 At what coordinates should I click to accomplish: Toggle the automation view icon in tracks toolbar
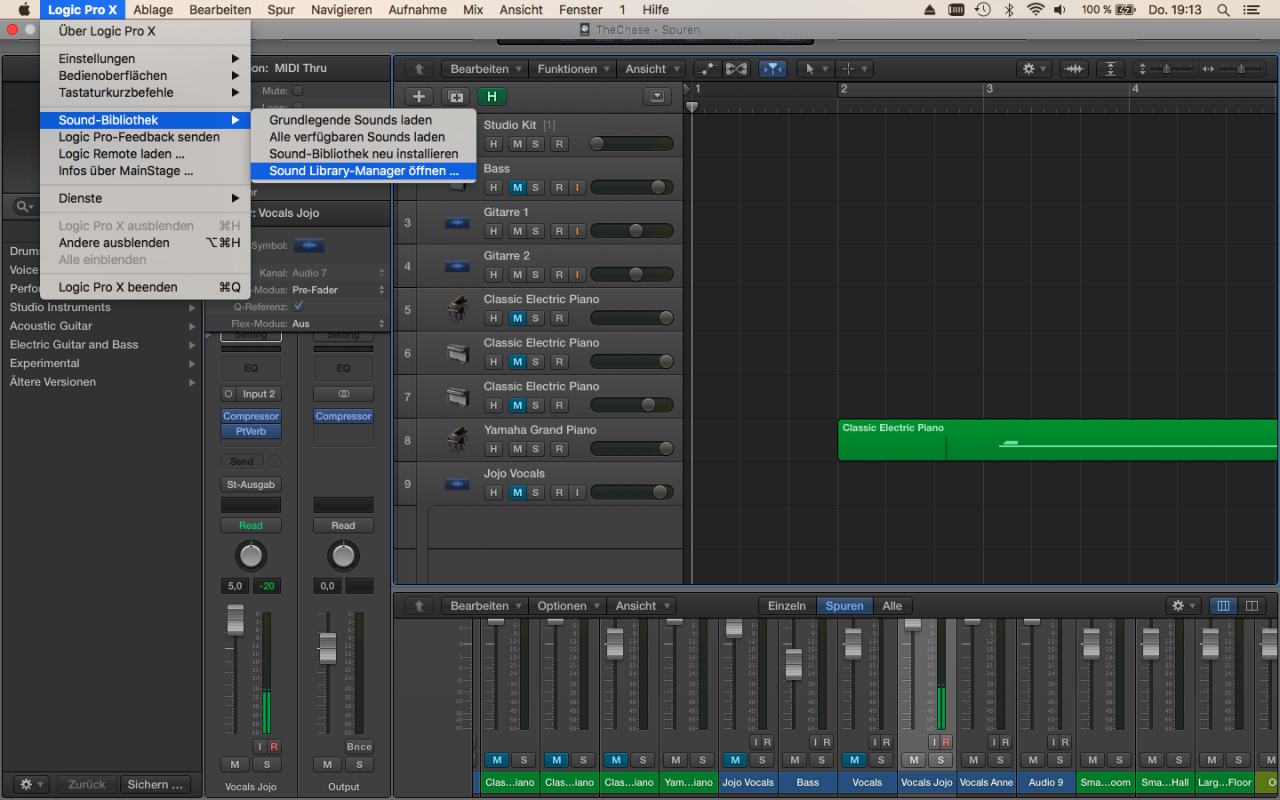point(708,69)
